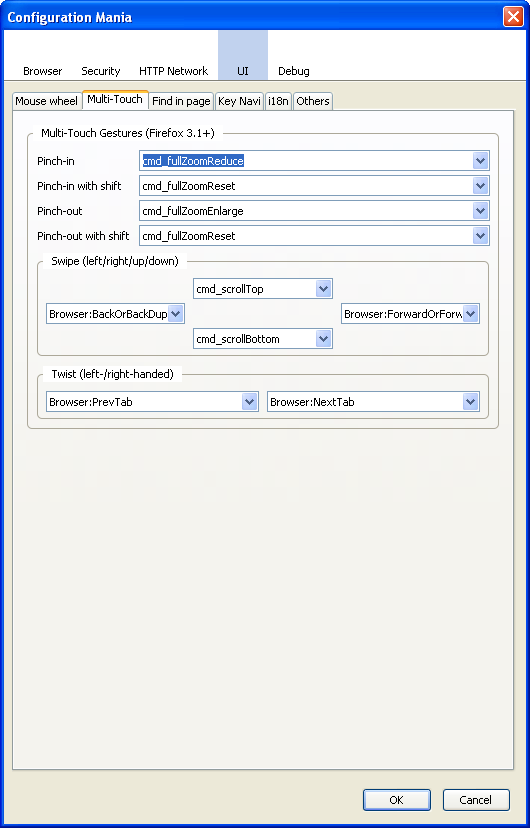Expand the Pinch-out with shift dropdown
Image resolution: width=530 pixels, height=828 pixels.
click(x=480, y=236)
